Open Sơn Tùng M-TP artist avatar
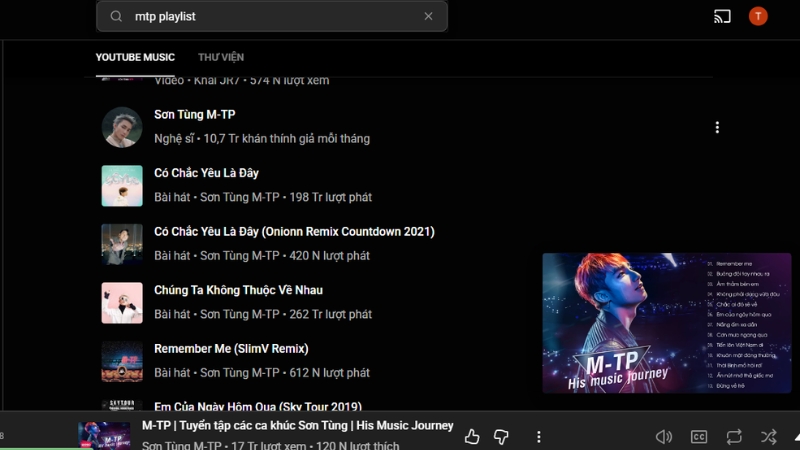Viewport: 800px width, 450px height. coord(122,127)
